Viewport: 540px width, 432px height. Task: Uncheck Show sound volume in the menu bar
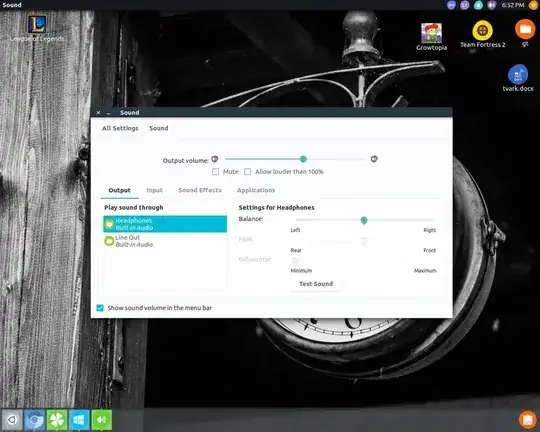[100, 308]
